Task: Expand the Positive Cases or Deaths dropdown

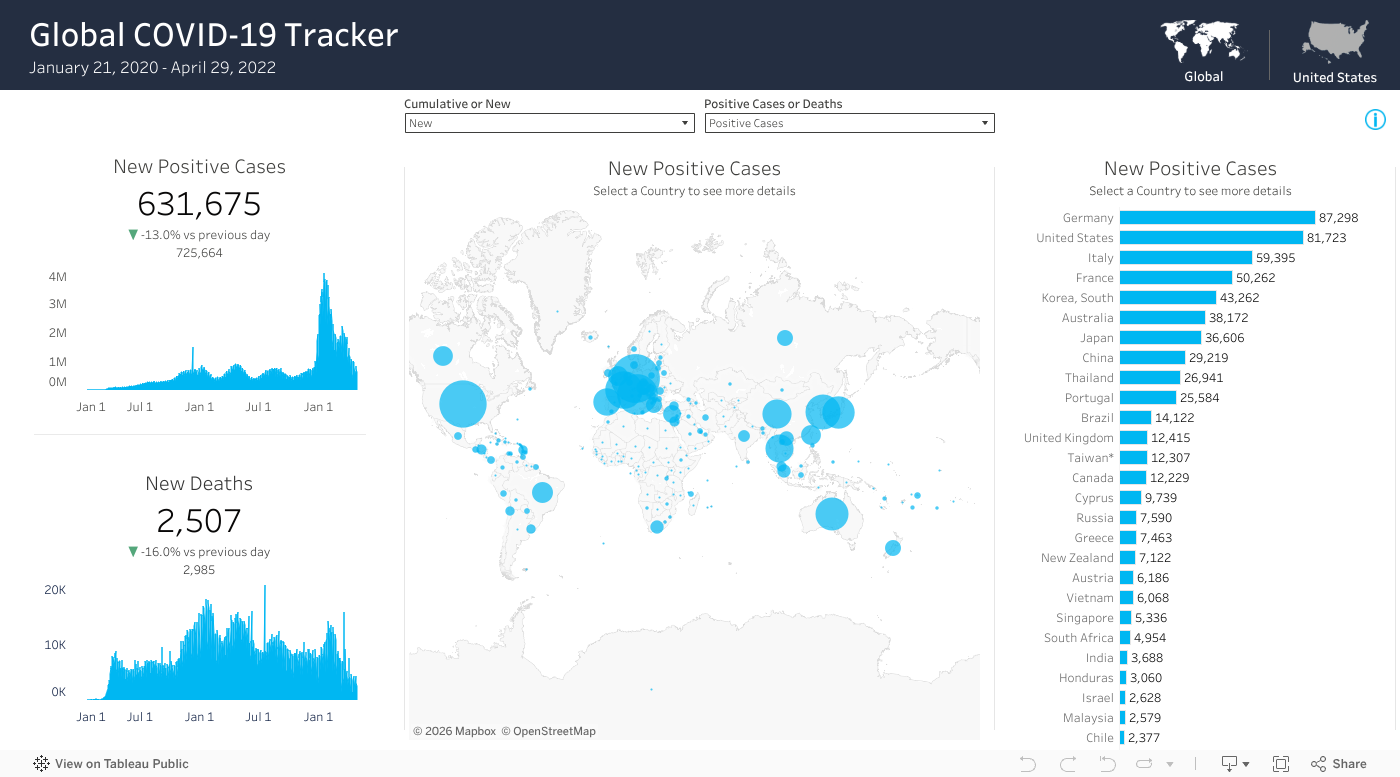Action: 849,123
